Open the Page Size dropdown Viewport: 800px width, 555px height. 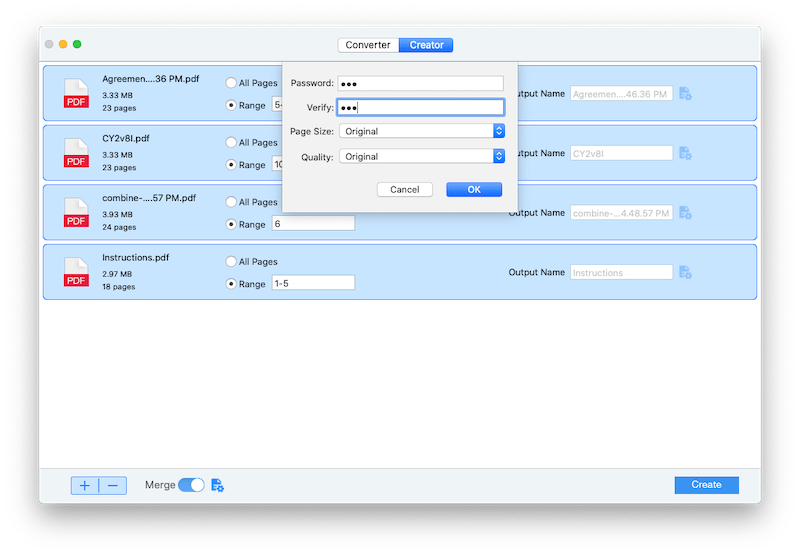[422, 131]
